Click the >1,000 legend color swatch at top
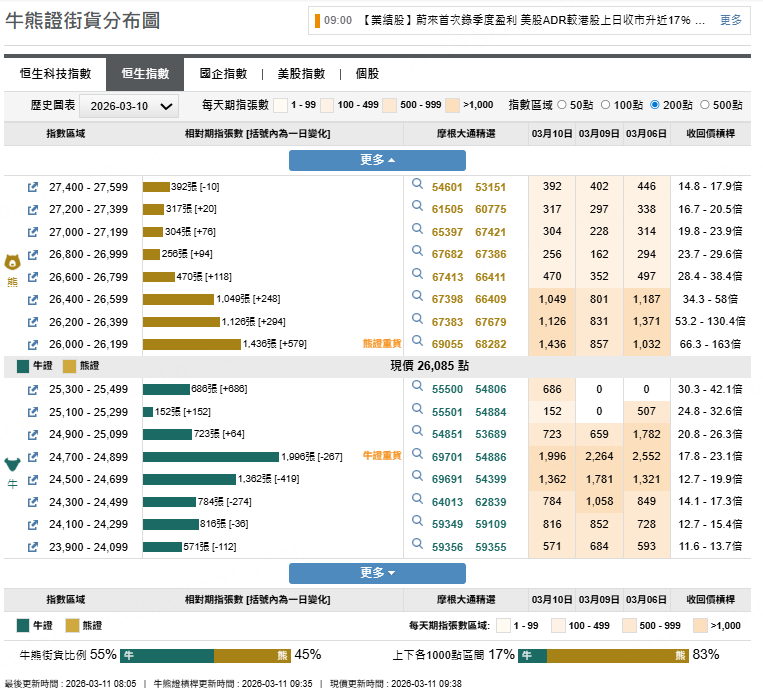The image size is (763, 697). (453, 105)
